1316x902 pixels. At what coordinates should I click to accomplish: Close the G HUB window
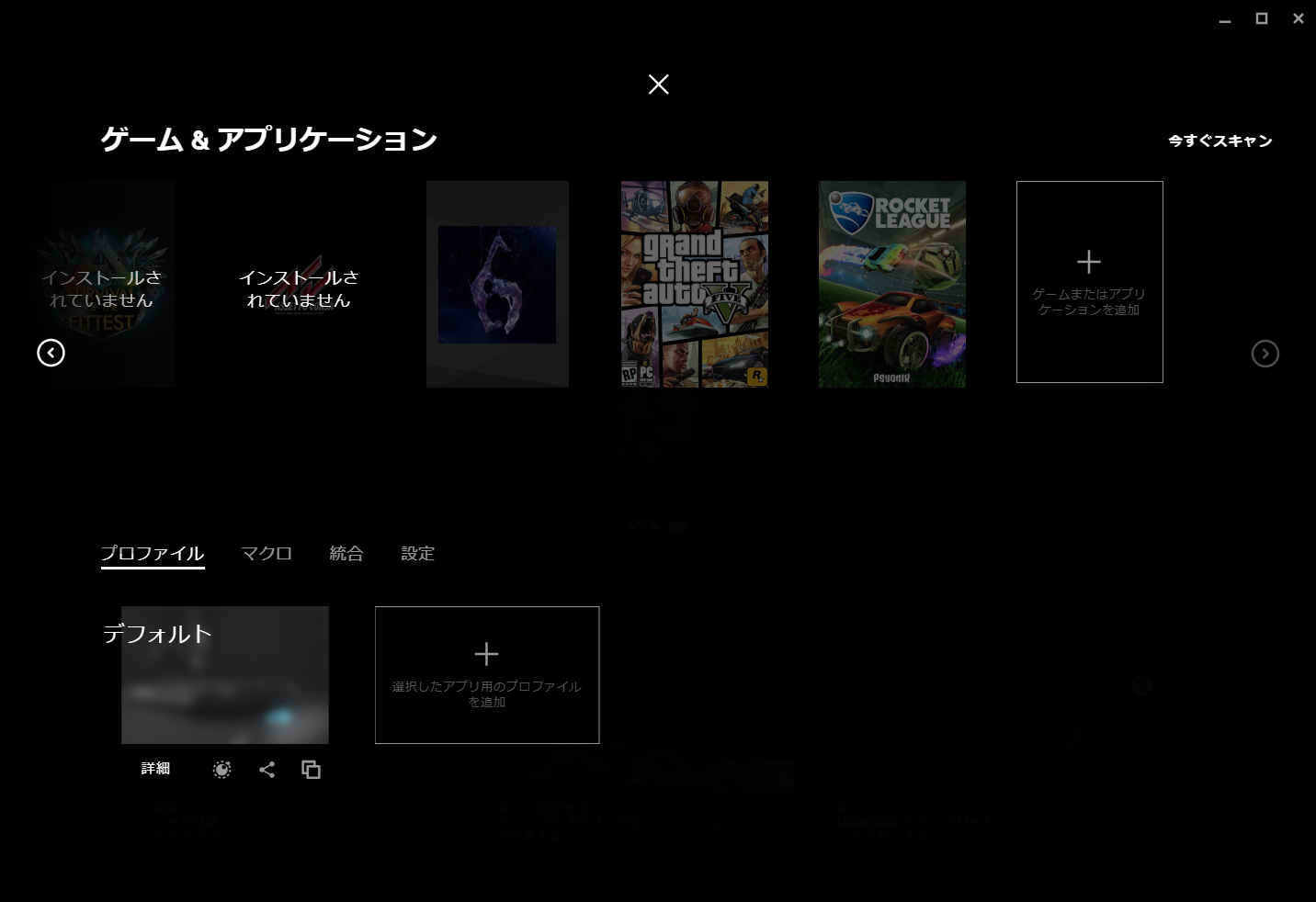point(1299,18)
